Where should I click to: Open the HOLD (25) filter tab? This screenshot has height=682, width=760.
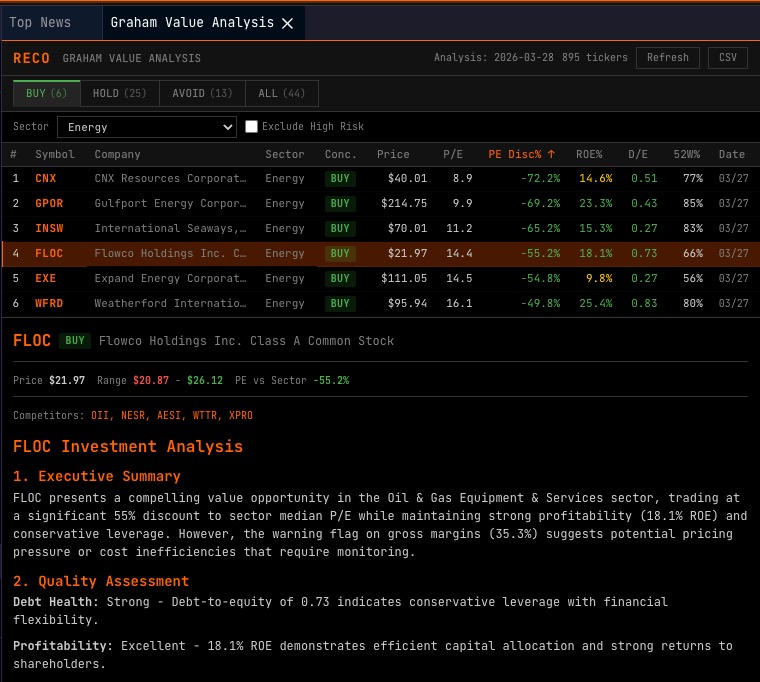point(120,93)
